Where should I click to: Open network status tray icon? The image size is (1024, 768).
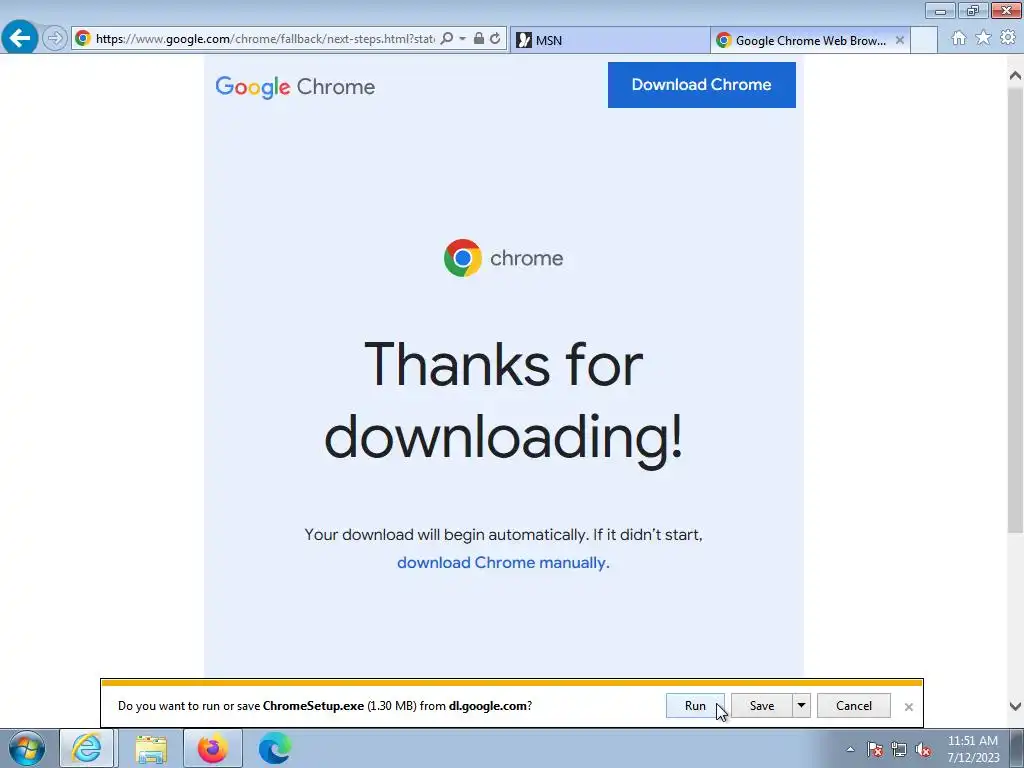[899, 750]
